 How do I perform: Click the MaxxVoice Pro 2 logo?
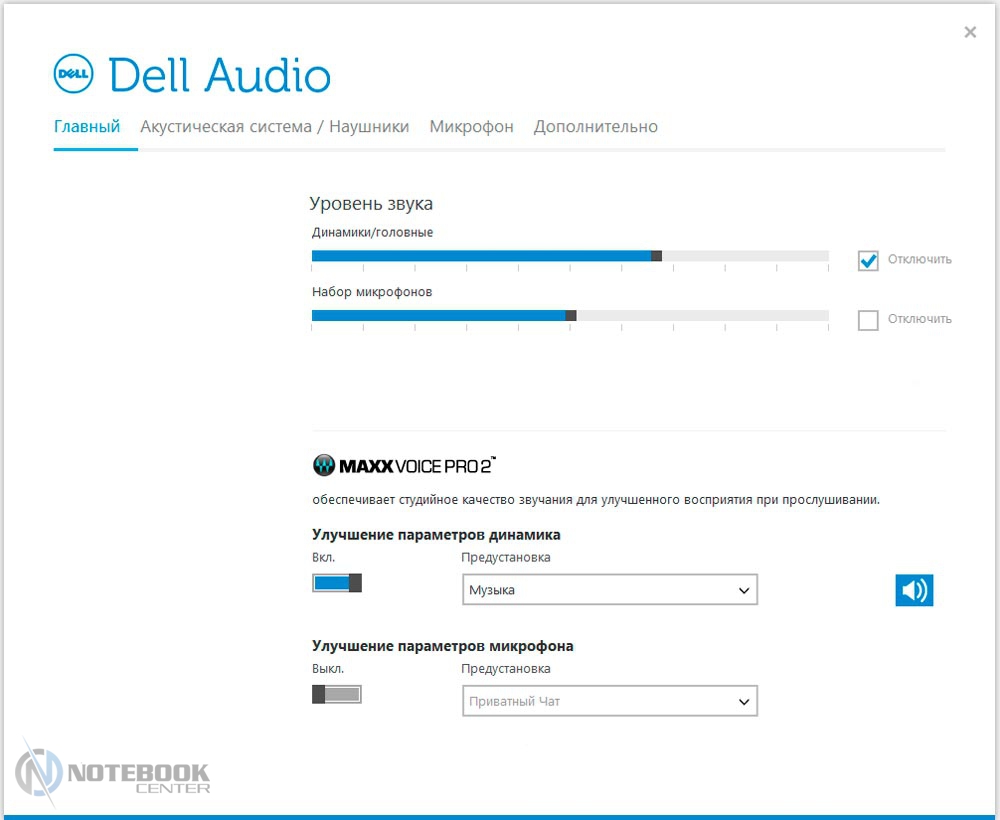pyautogui.click(x=404, y=465)
